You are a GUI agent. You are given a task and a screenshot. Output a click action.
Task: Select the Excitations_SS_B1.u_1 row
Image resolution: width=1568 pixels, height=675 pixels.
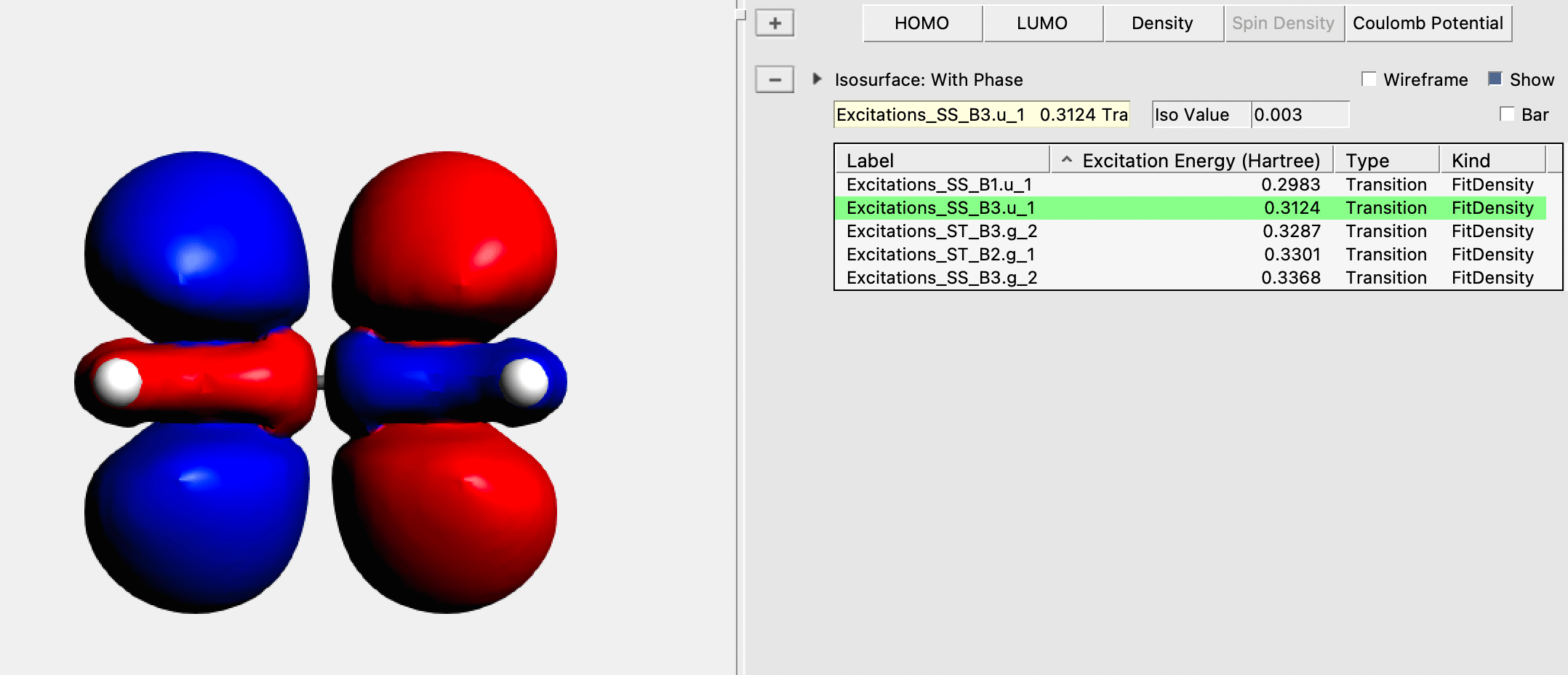coord(939,185)
